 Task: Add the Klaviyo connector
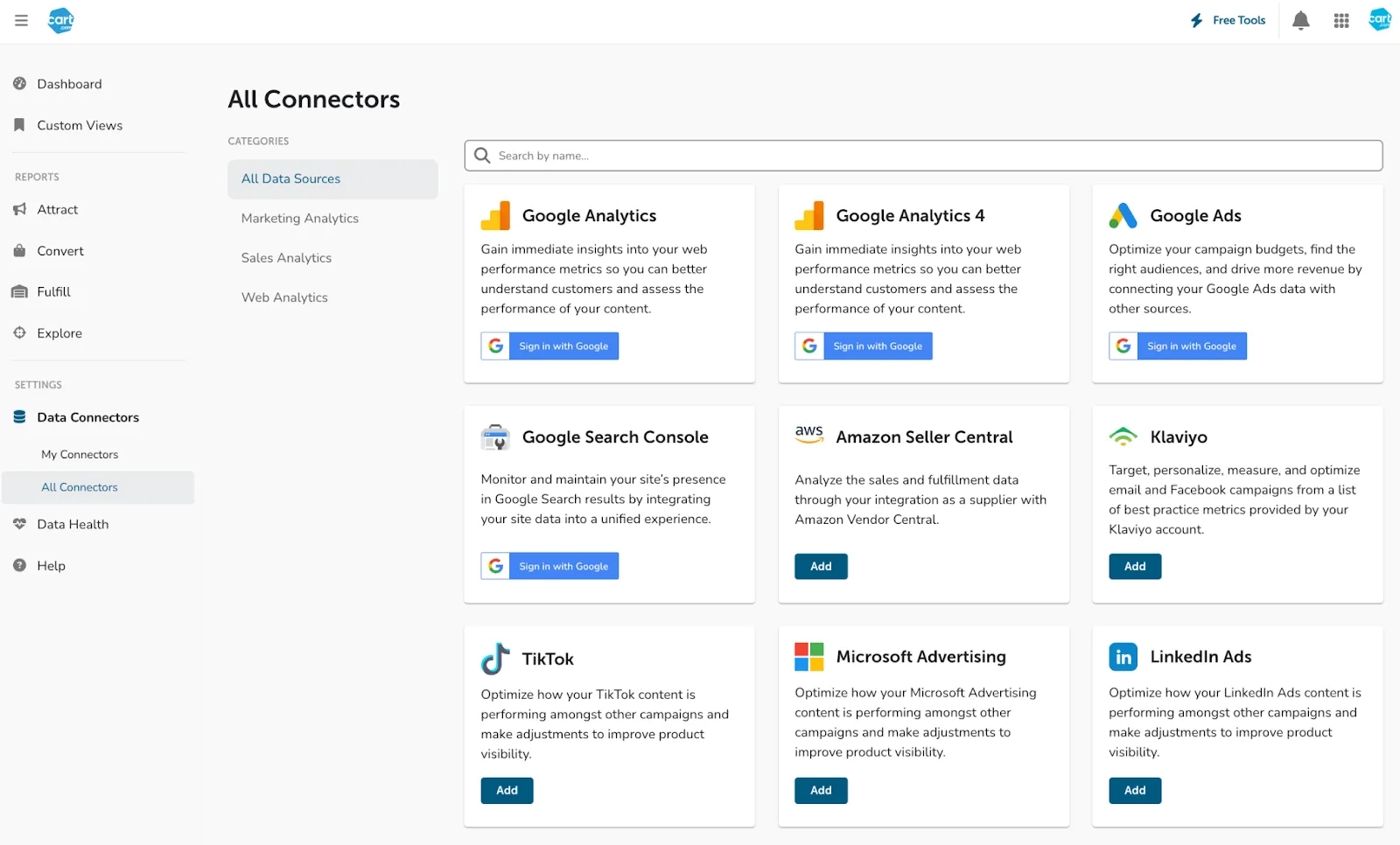coord(1135,566)
